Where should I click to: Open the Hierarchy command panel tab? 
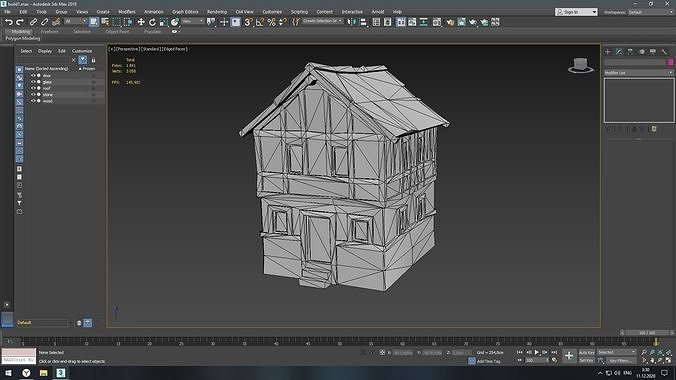coord(630,52)
